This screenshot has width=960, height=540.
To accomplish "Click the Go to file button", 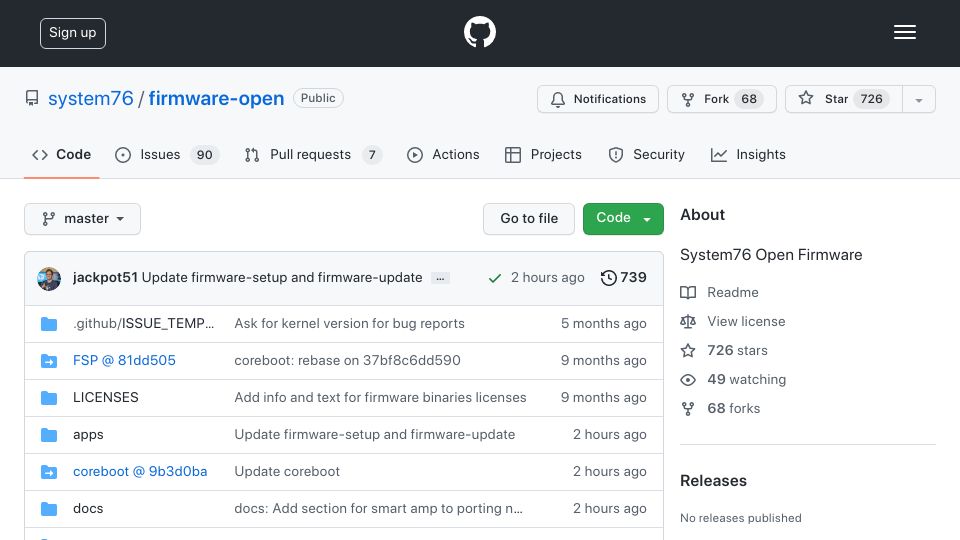I will point(529,219).
